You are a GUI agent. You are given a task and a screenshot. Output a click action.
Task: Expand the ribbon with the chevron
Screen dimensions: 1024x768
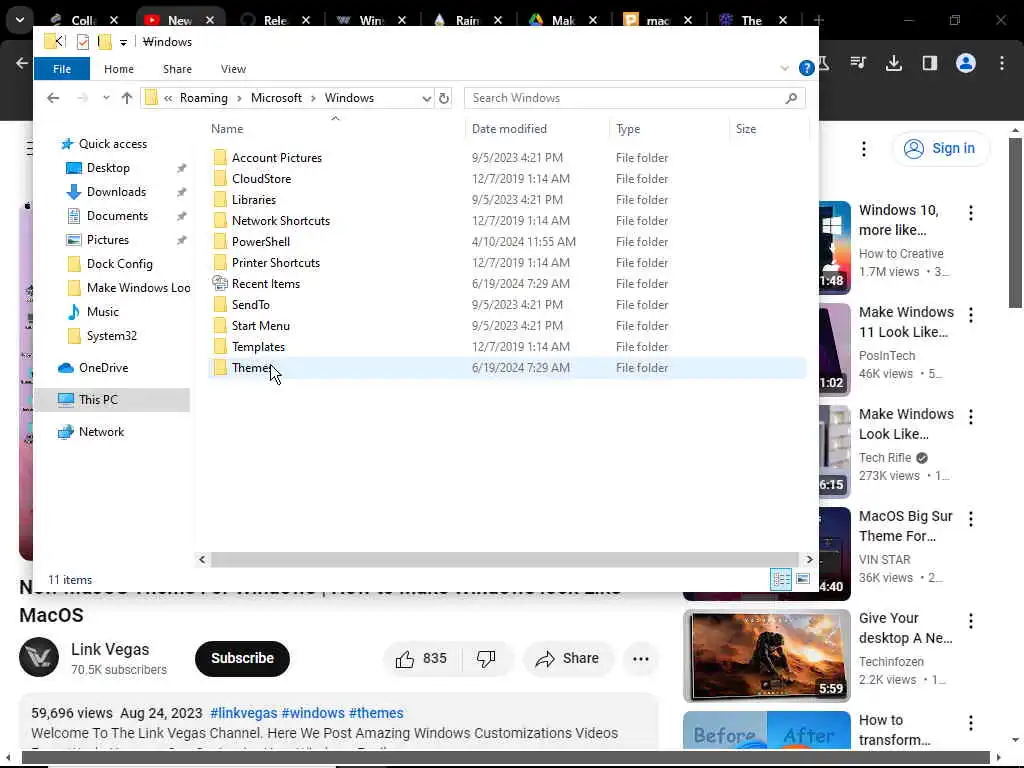click(x=784, y=68)
